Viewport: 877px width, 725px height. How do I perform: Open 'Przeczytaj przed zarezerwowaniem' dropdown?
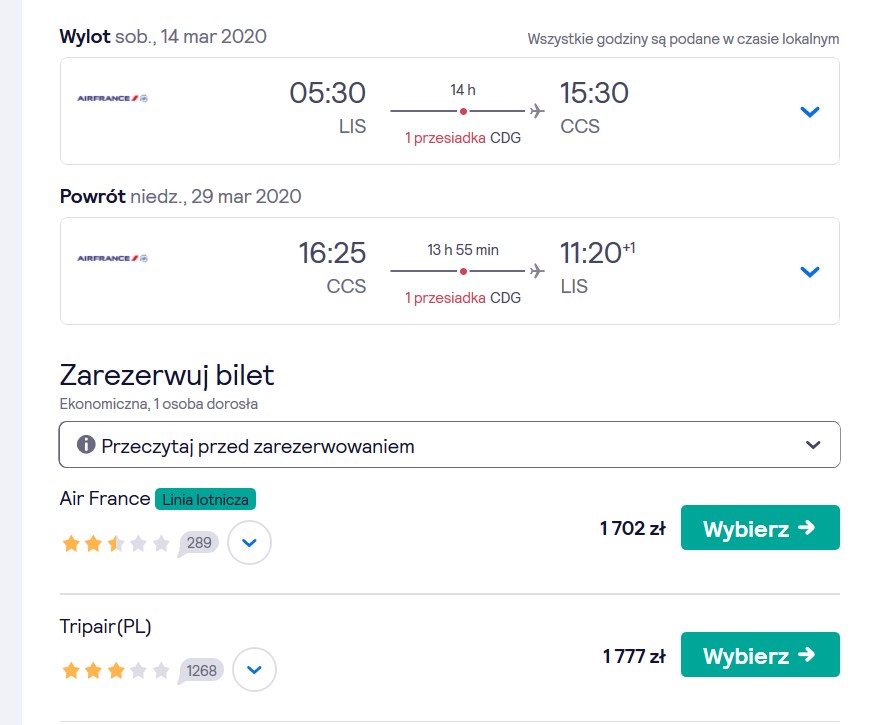[x=449, y=445]
